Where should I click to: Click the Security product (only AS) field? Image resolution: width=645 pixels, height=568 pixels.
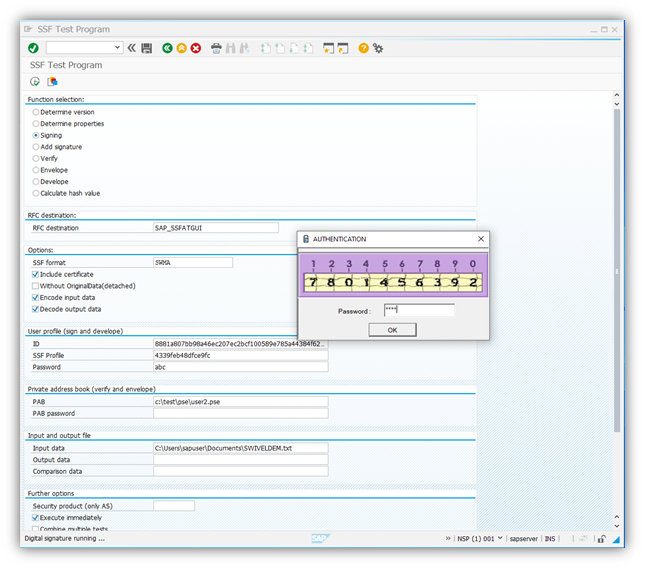tap(174, 505)
